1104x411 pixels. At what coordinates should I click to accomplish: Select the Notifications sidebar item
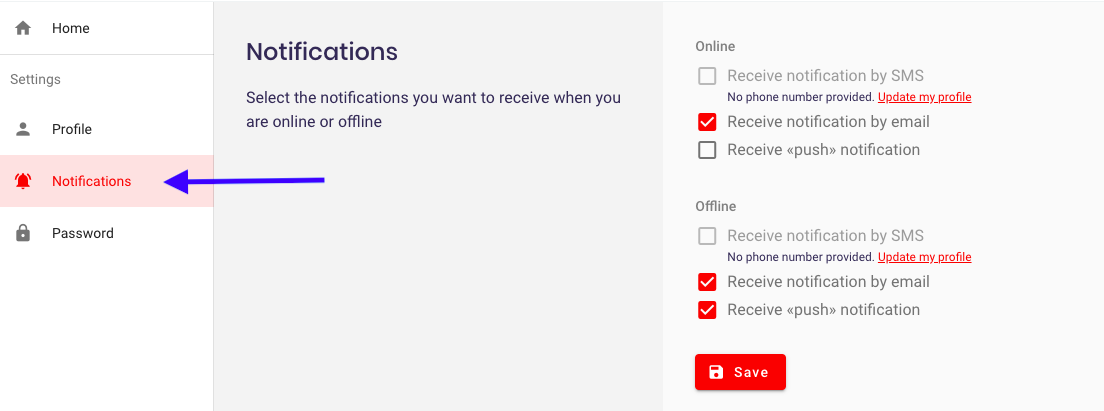click(106, 181)
